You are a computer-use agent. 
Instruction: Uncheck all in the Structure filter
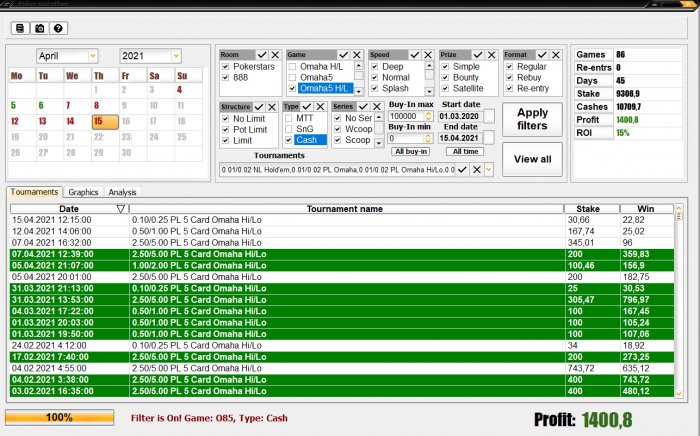point(272,107)
